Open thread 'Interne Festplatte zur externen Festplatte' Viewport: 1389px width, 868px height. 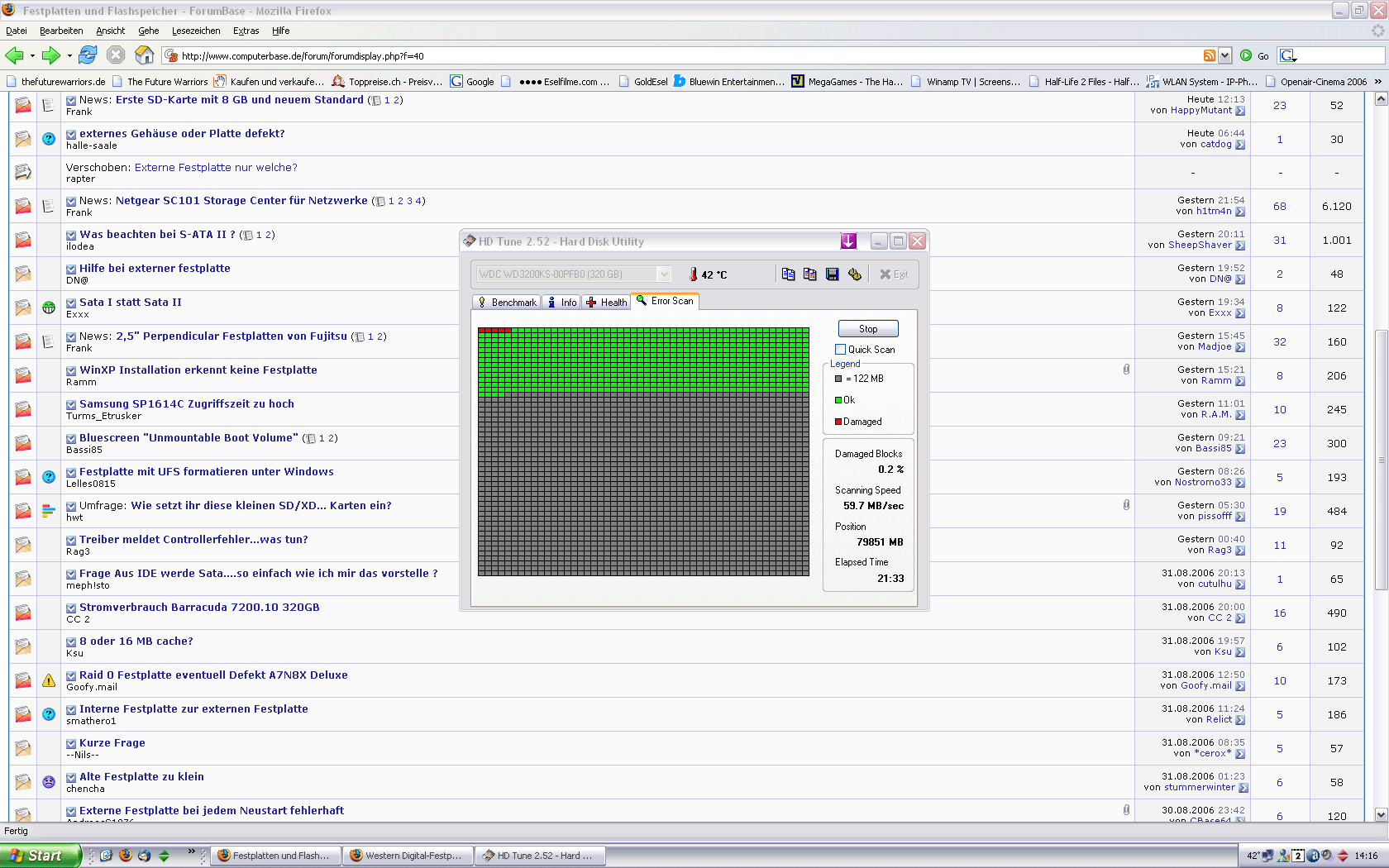pos(193,708)
